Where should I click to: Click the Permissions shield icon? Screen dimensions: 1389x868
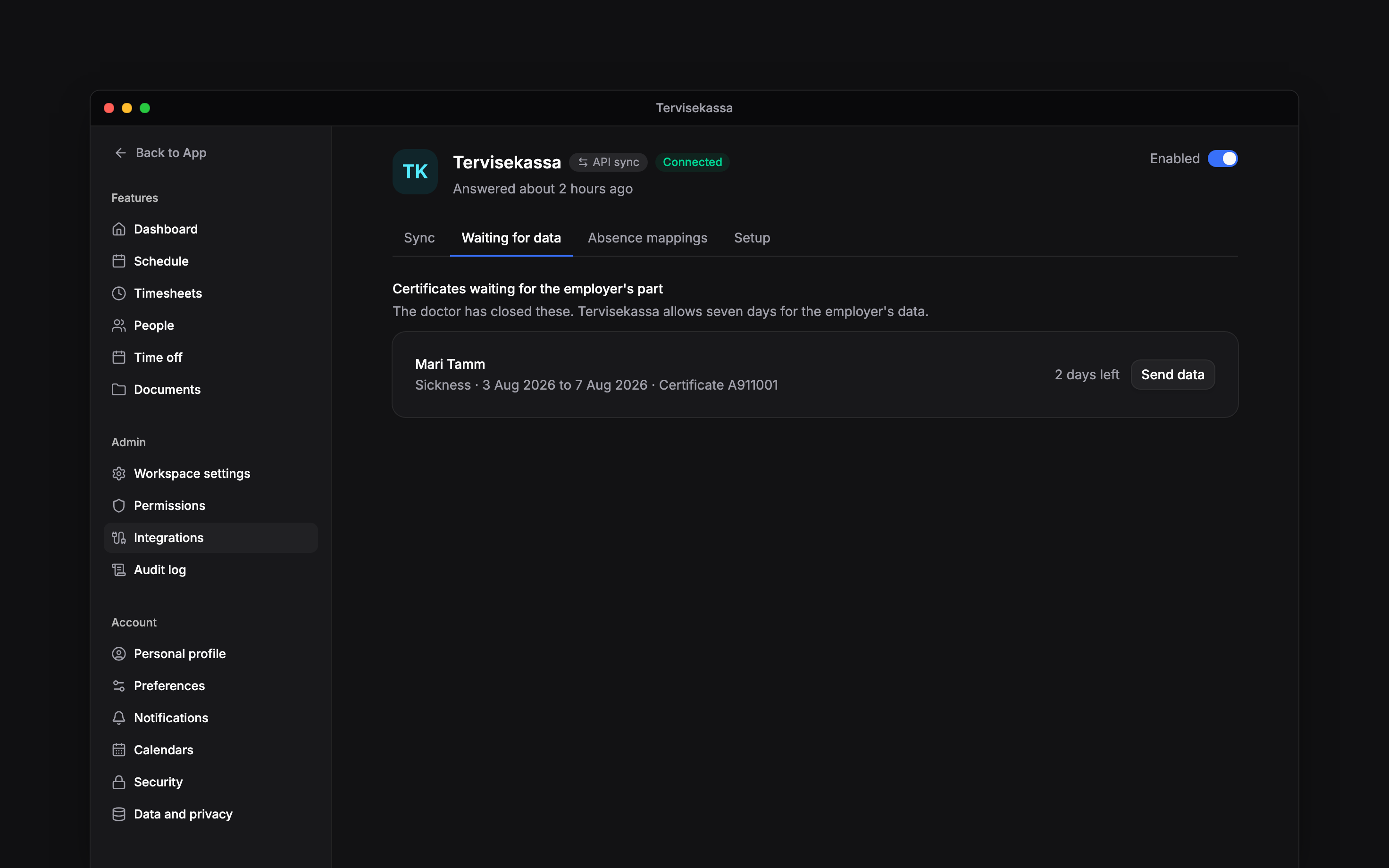pos(119,506)
